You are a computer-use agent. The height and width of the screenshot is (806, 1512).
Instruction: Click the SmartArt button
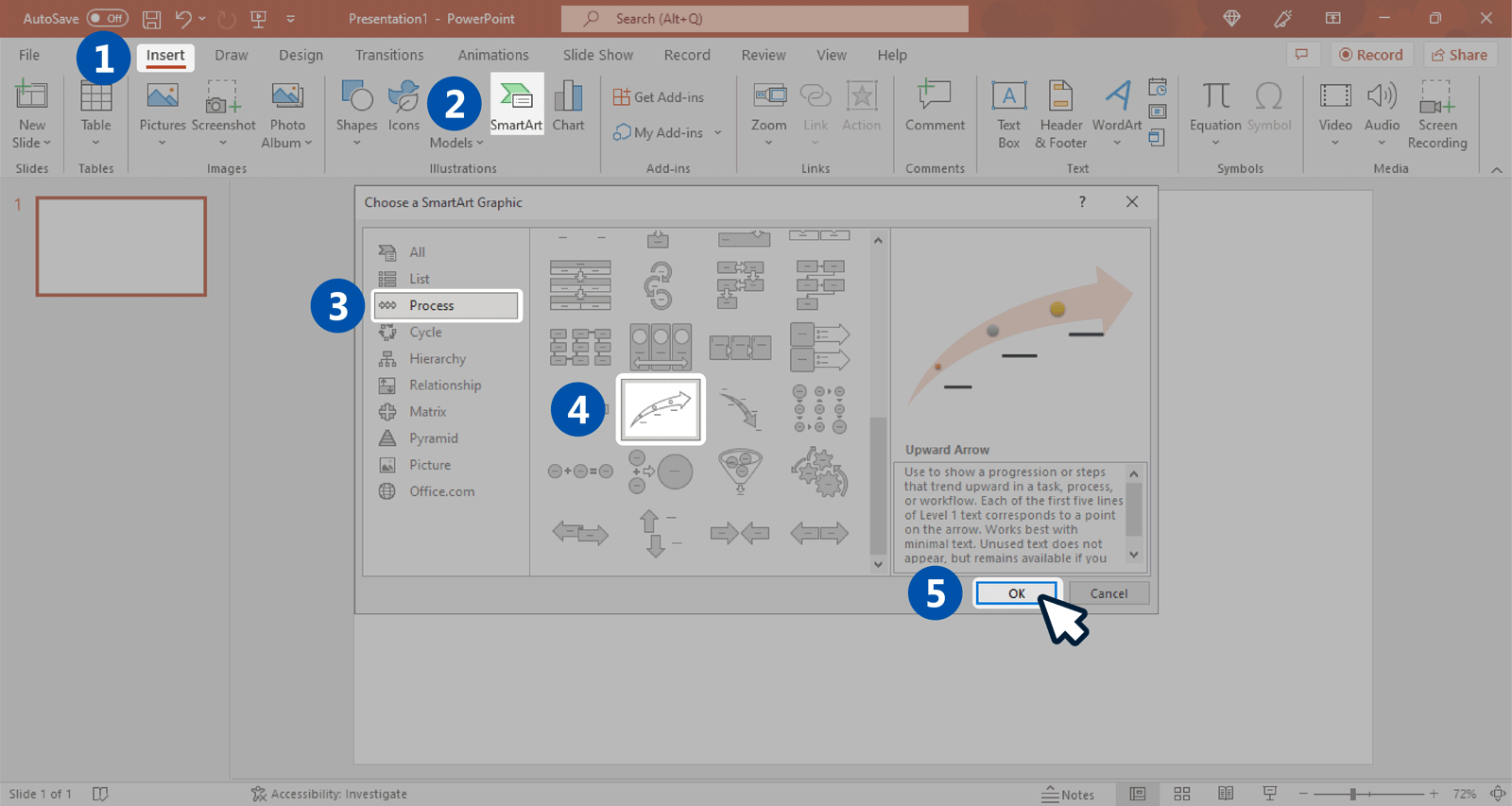coord(516,105)
